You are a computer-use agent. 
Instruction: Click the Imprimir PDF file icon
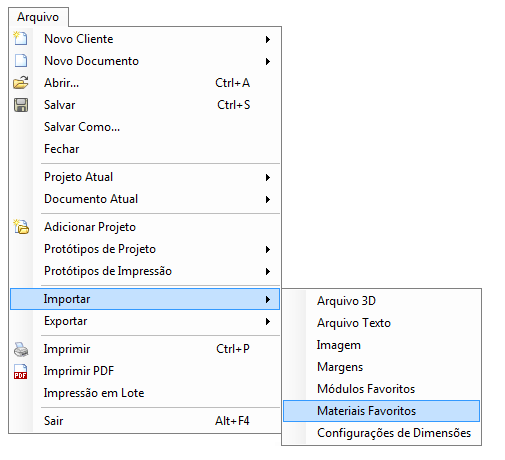click(x=21, y=371)
